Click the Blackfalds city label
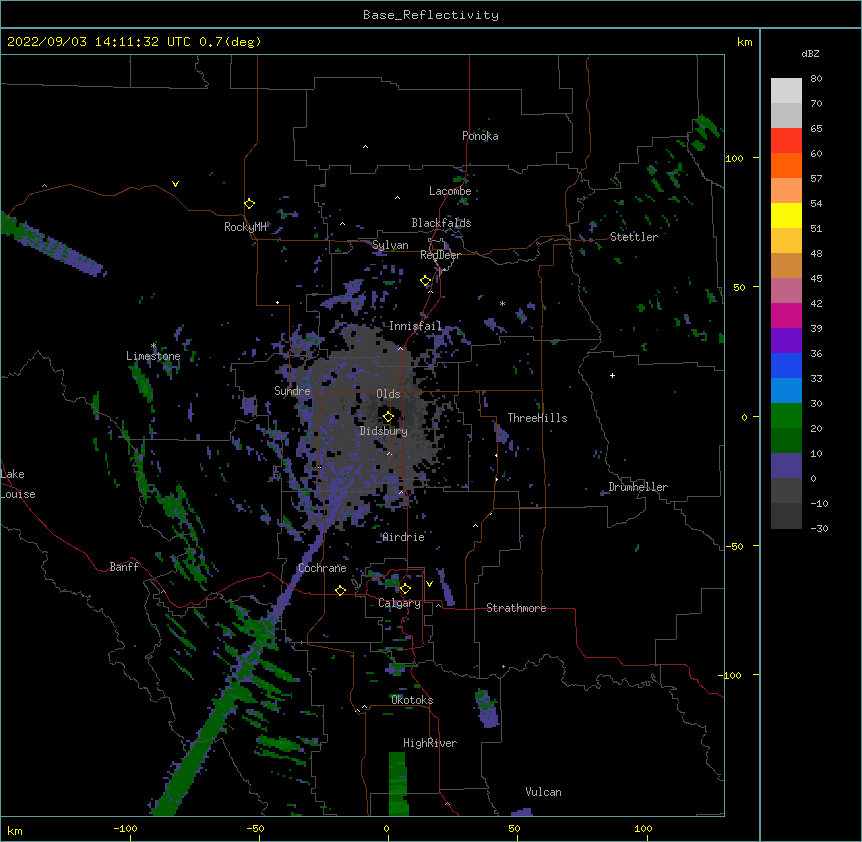 pos(441,223)
